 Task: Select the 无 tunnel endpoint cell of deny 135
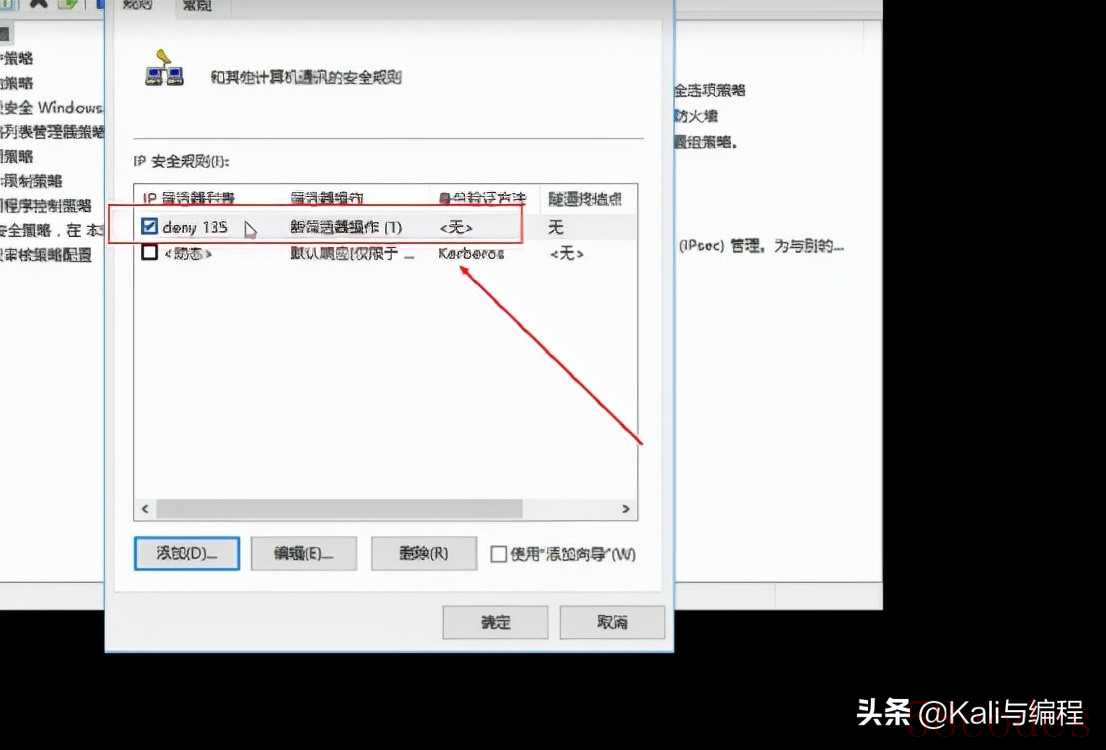556,227
